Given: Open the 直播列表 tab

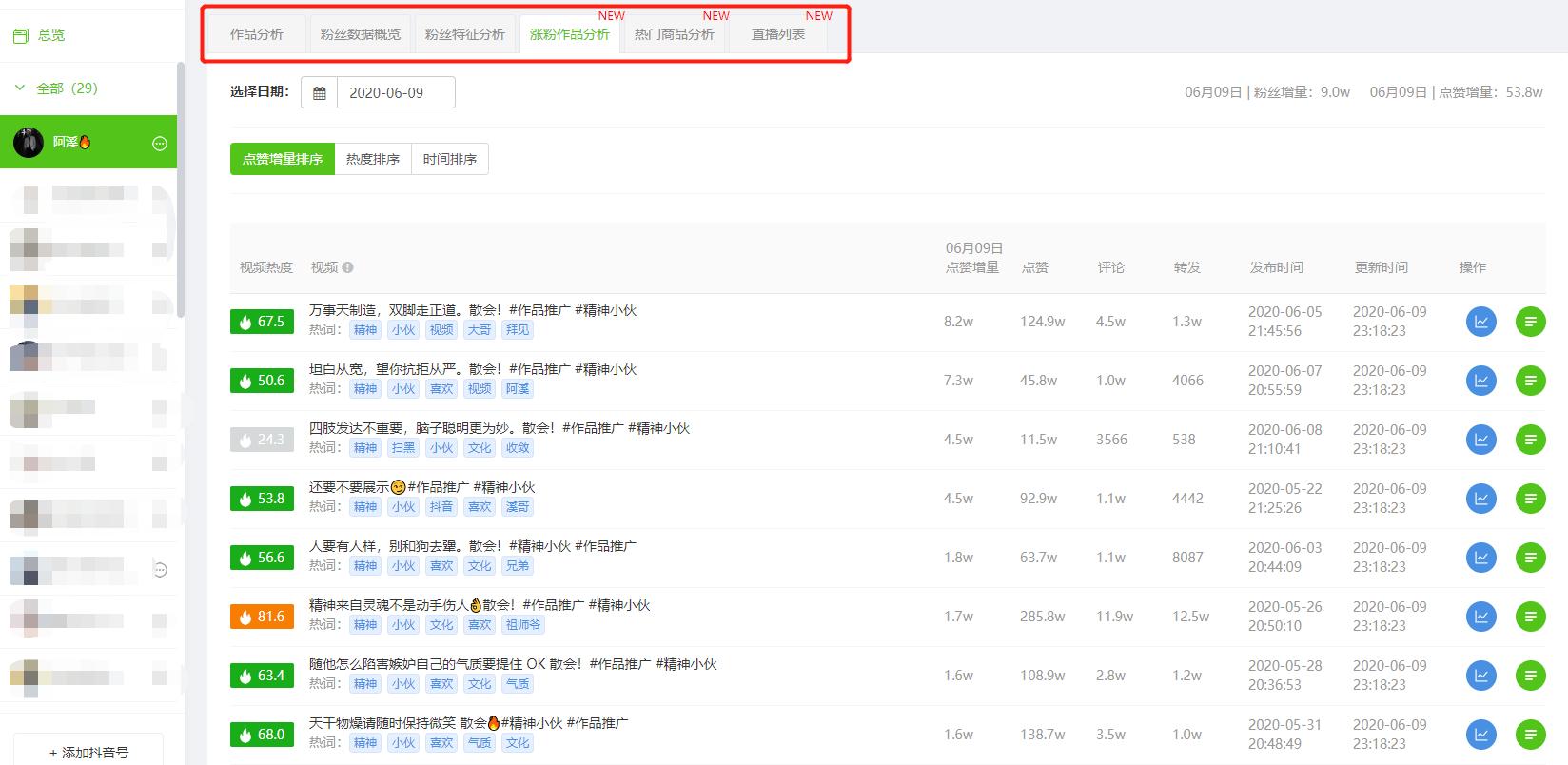Looking at the screenshot, I should (x=777, y=34).
